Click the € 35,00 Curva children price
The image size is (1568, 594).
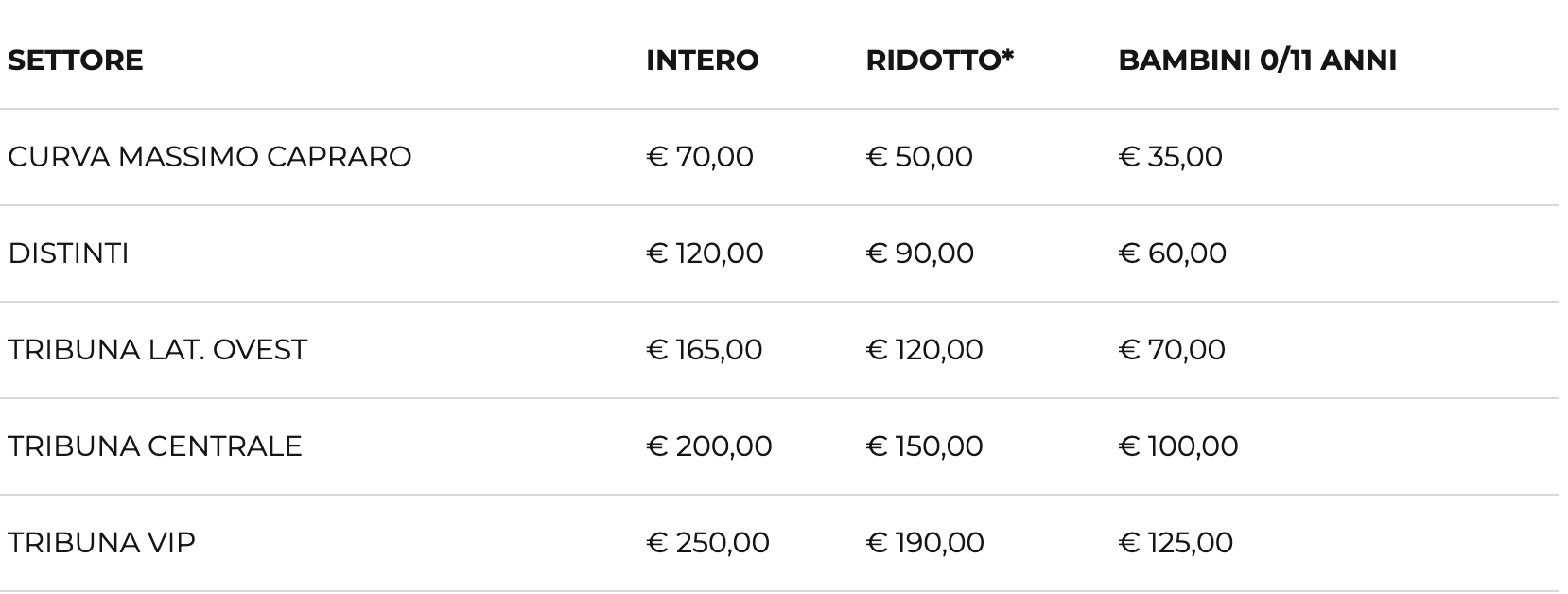pyautogui.click(x=1170, y=157)
